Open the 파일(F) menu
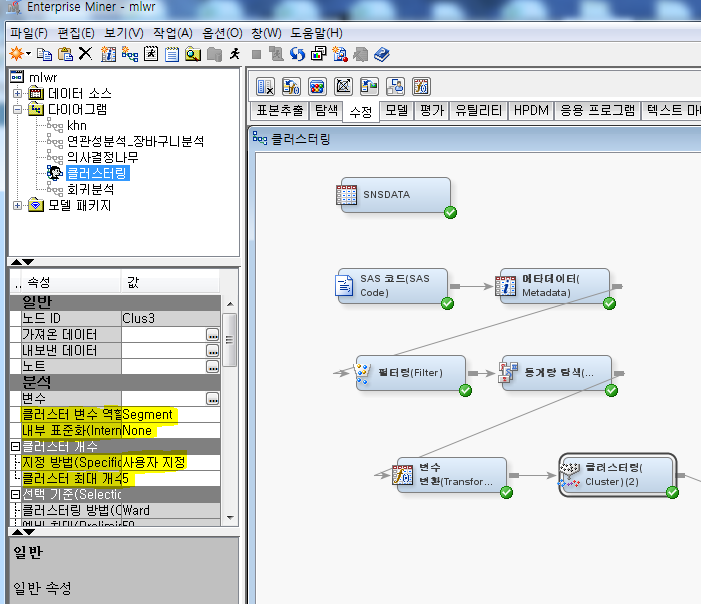 [29, 33]
